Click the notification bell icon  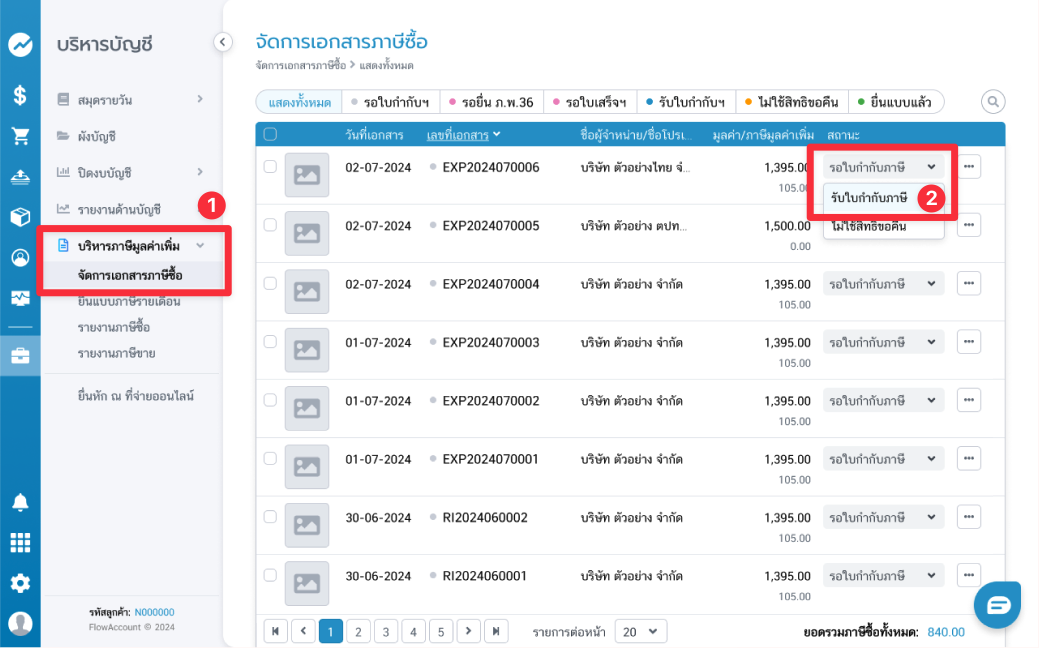coord(20,502)
